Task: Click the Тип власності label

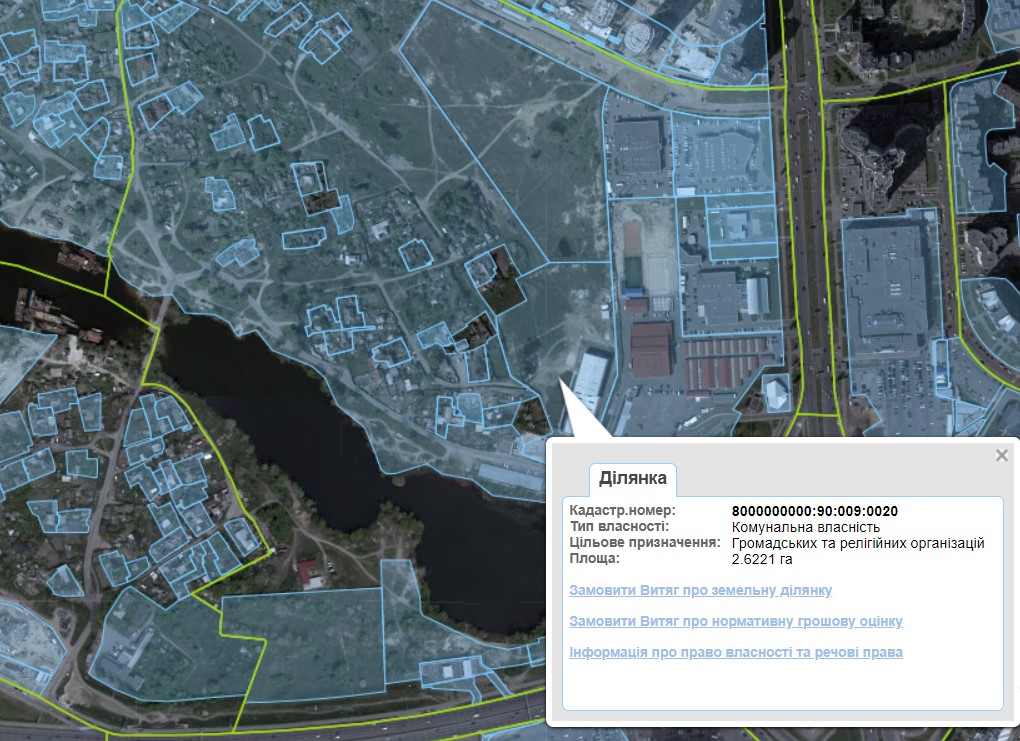Action: coord(620,527)
